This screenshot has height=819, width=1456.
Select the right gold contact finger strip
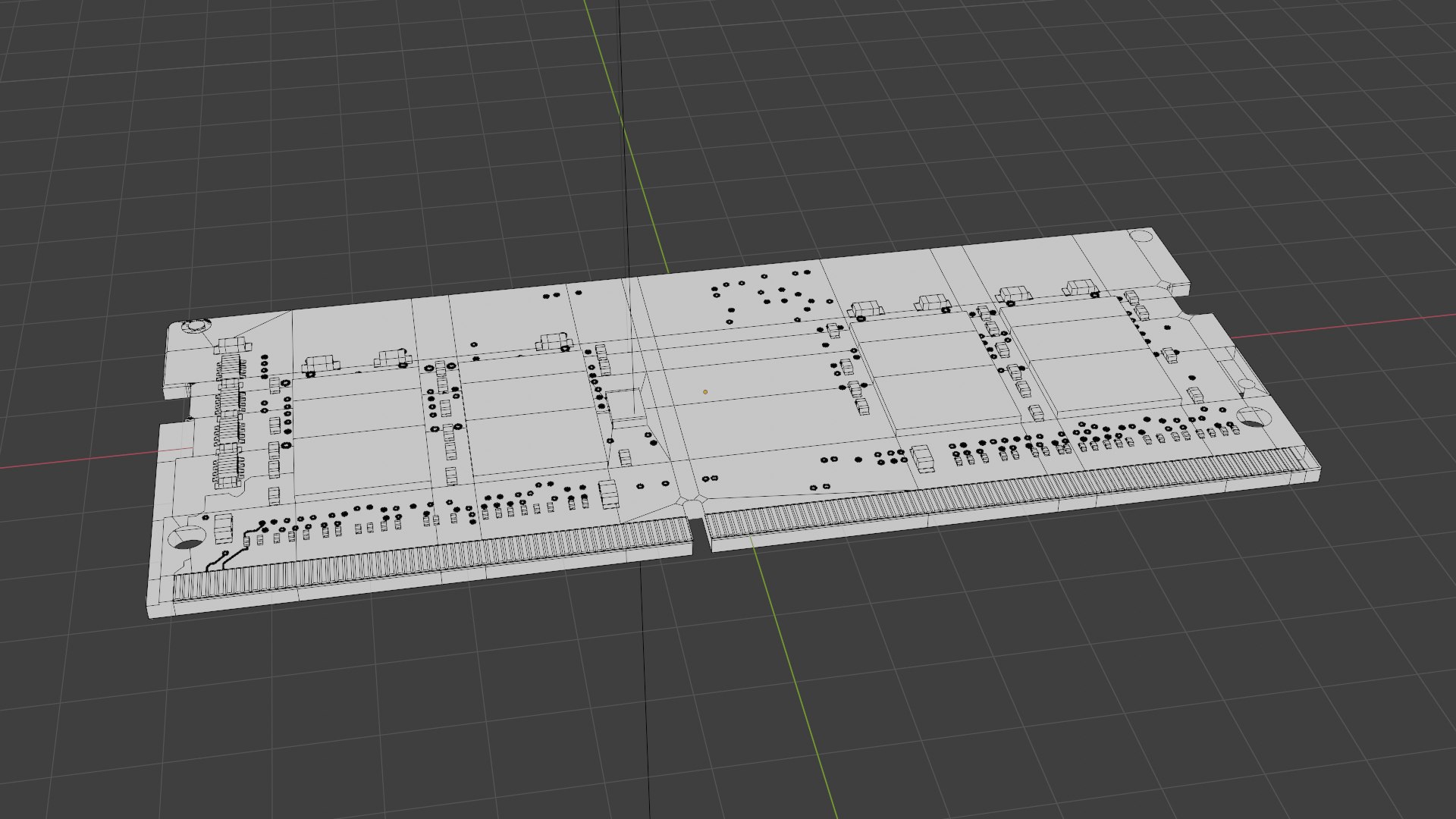coord(1009,492)
